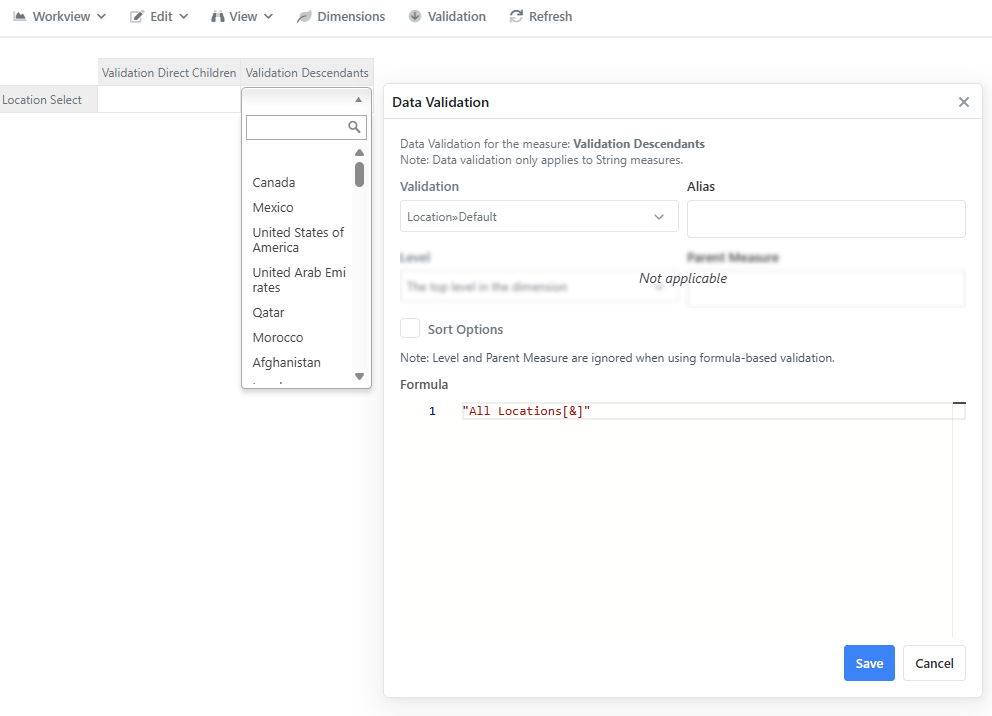This screenshot has width=992, height=716.
Task: Open the Dimensions menu item
Action: [340, 16]
